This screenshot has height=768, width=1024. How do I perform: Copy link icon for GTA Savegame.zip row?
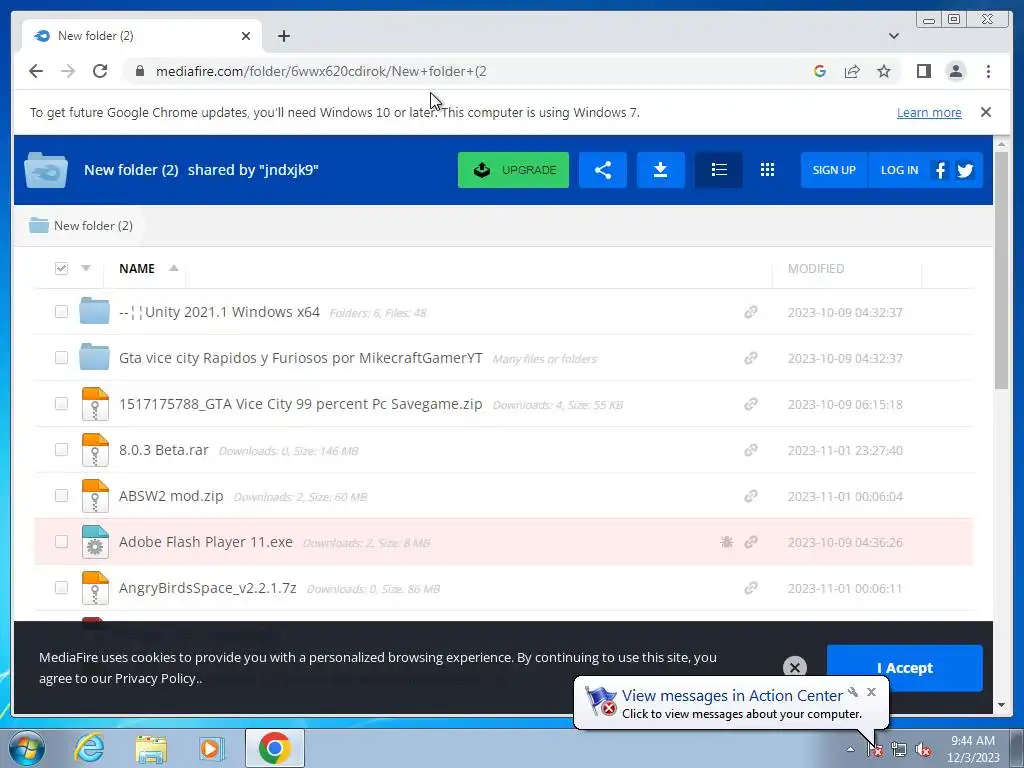click(x=751, y=404)
